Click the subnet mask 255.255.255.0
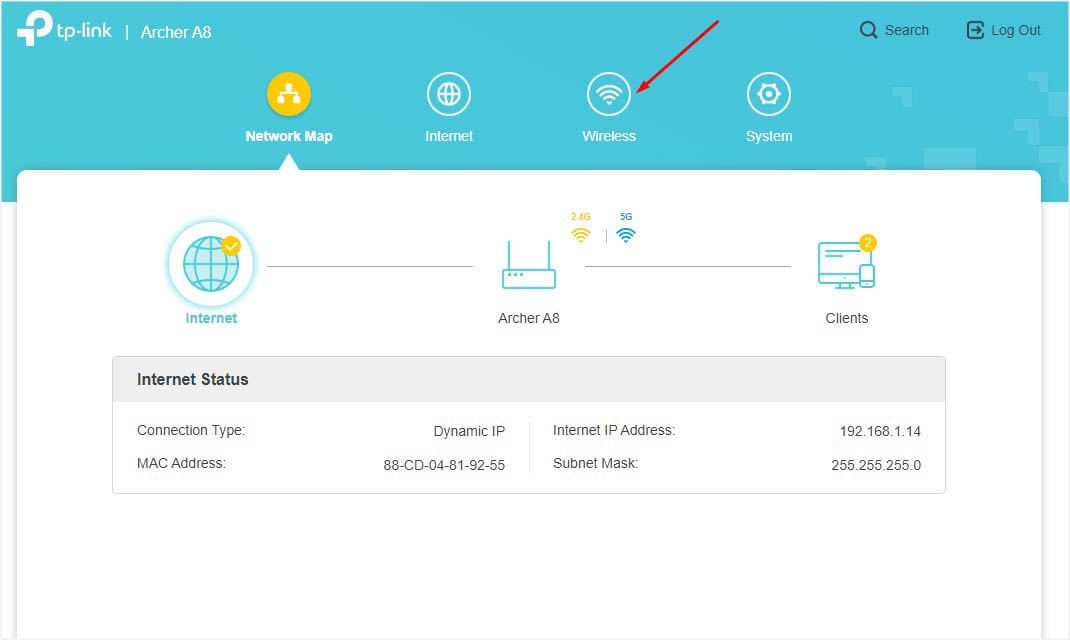Image resolution: width=1070 pixels, height=640 pixels. tap(876, 465)
